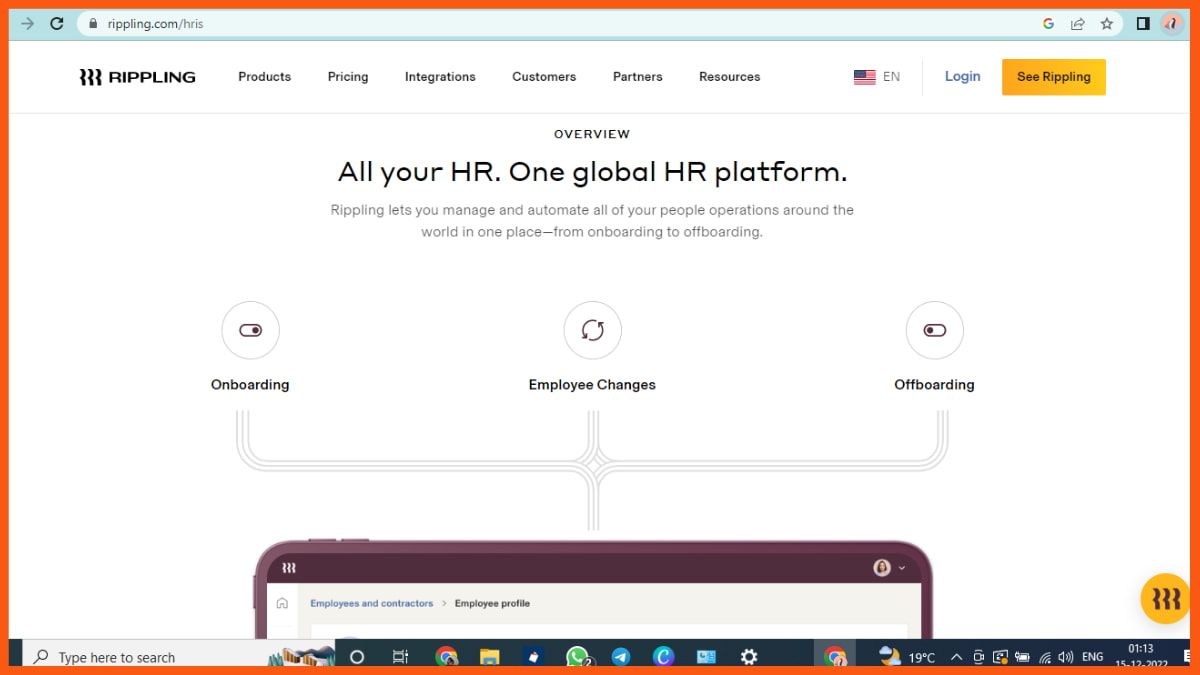
Task: Click the See Rippling button
Action: point(1053,76)
